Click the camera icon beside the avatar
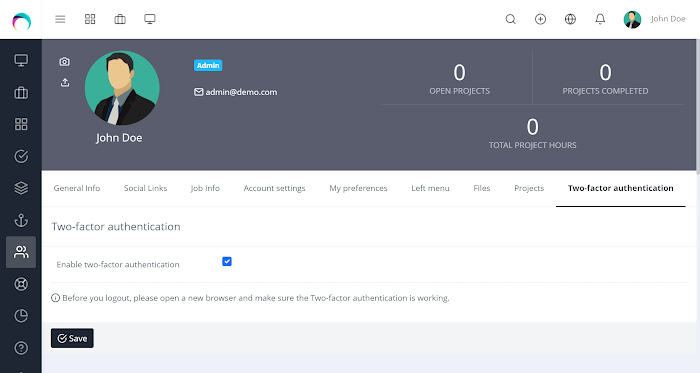This screenshot has width=700, height=373. pos(65,62)
